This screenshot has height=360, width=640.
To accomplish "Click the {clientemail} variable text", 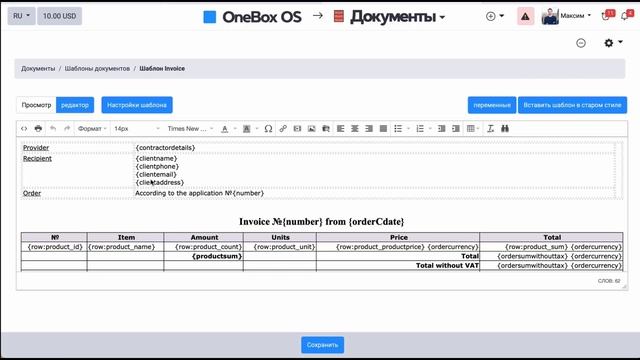I will pyautogui.click(x=156, y=174).
